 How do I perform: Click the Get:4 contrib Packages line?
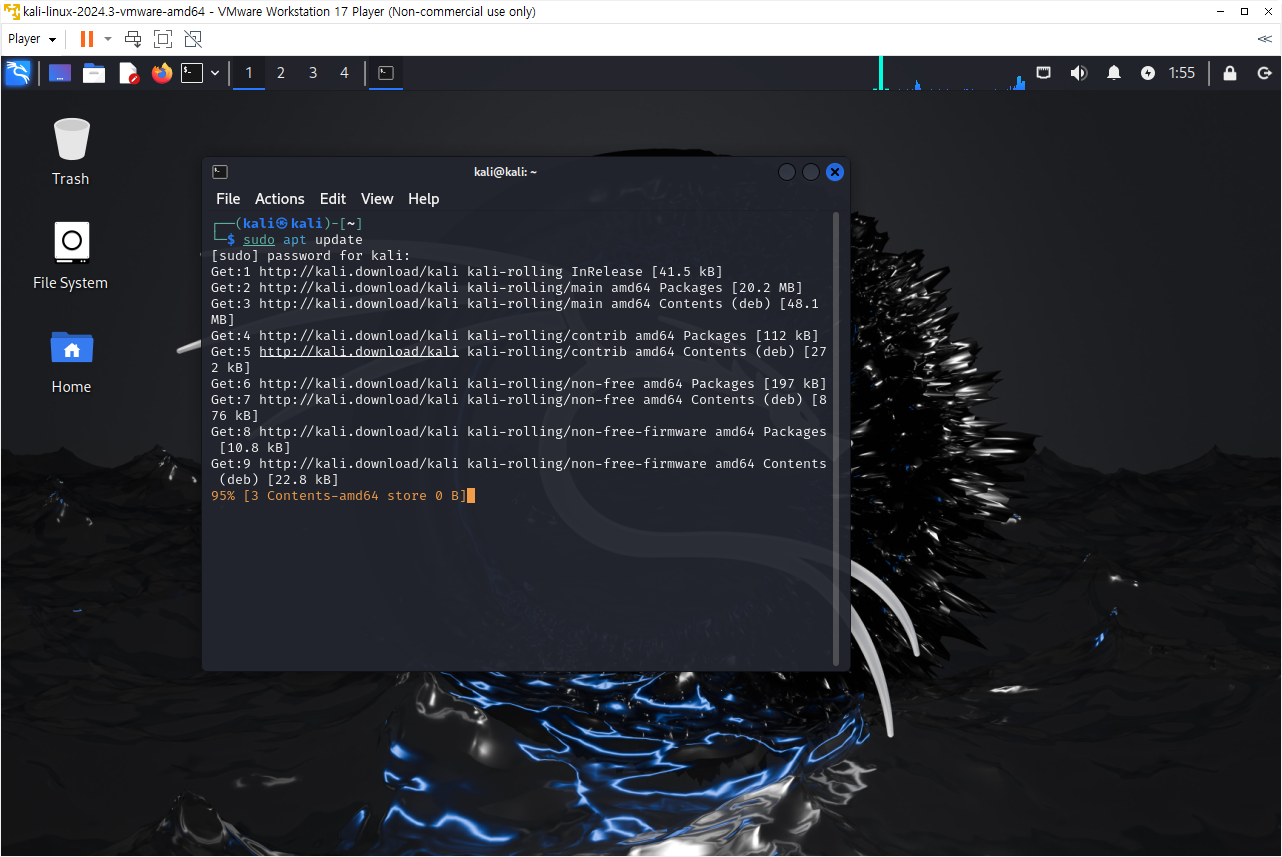pos(515,336)
